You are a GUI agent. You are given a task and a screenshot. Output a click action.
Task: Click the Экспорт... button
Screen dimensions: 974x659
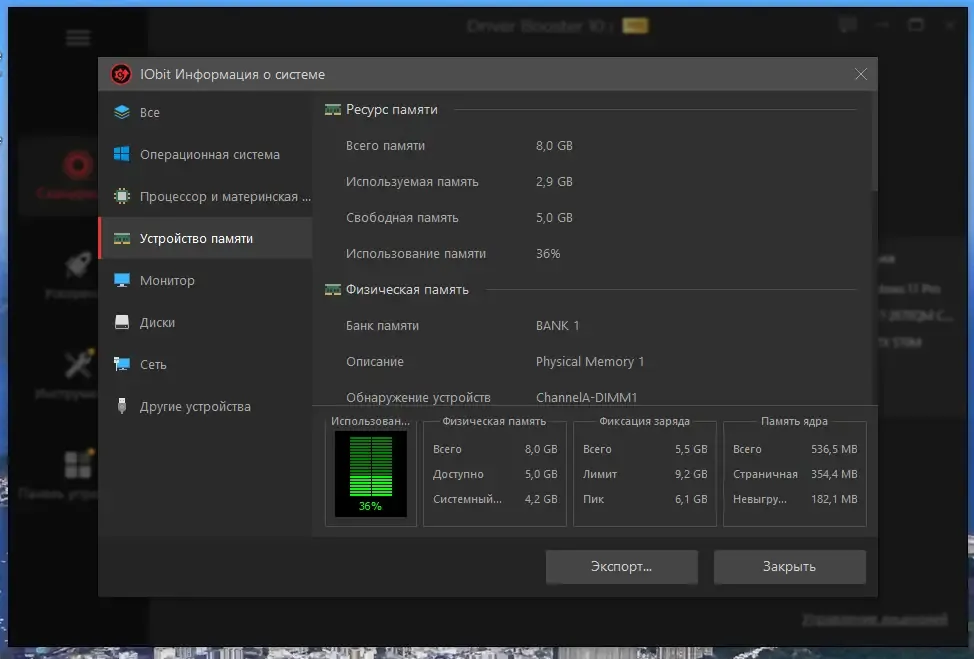[622, 566]
